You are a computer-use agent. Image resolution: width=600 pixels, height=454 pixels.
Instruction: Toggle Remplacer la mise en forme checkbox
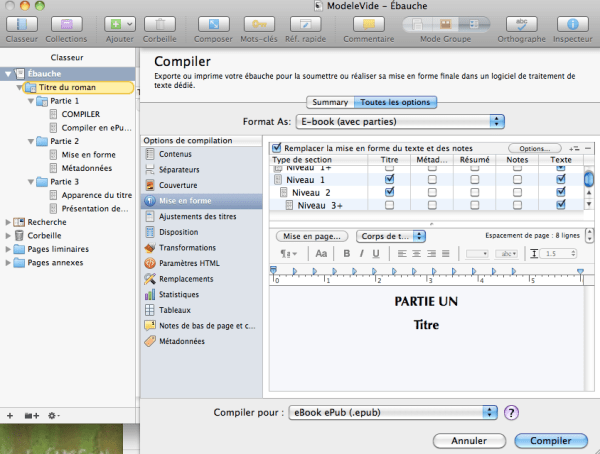click(277, 147)
